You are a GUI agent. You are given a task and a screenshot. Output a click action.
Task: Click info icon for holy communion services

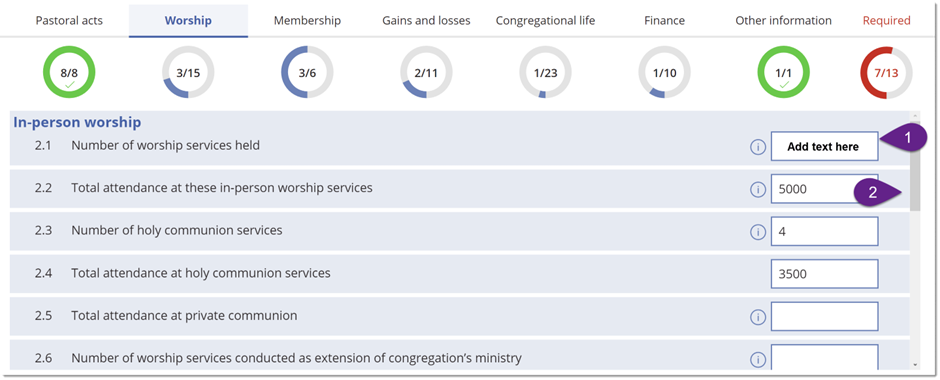click(x=758, y=232)
